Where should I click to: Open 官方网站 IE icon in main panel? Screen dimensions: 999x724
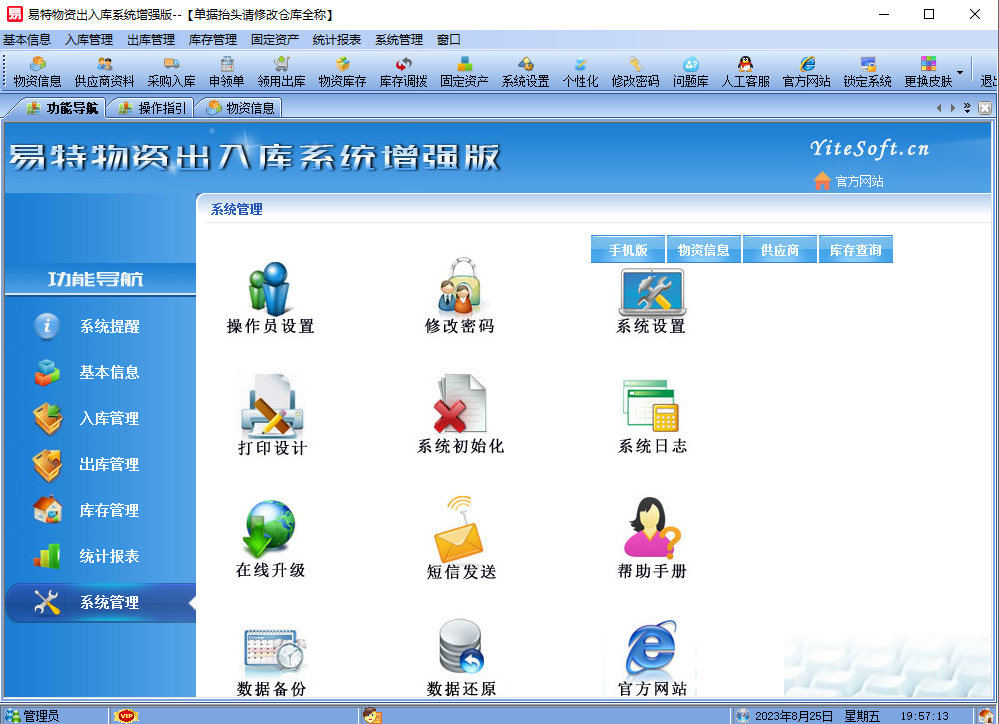(x=652, y=658)
